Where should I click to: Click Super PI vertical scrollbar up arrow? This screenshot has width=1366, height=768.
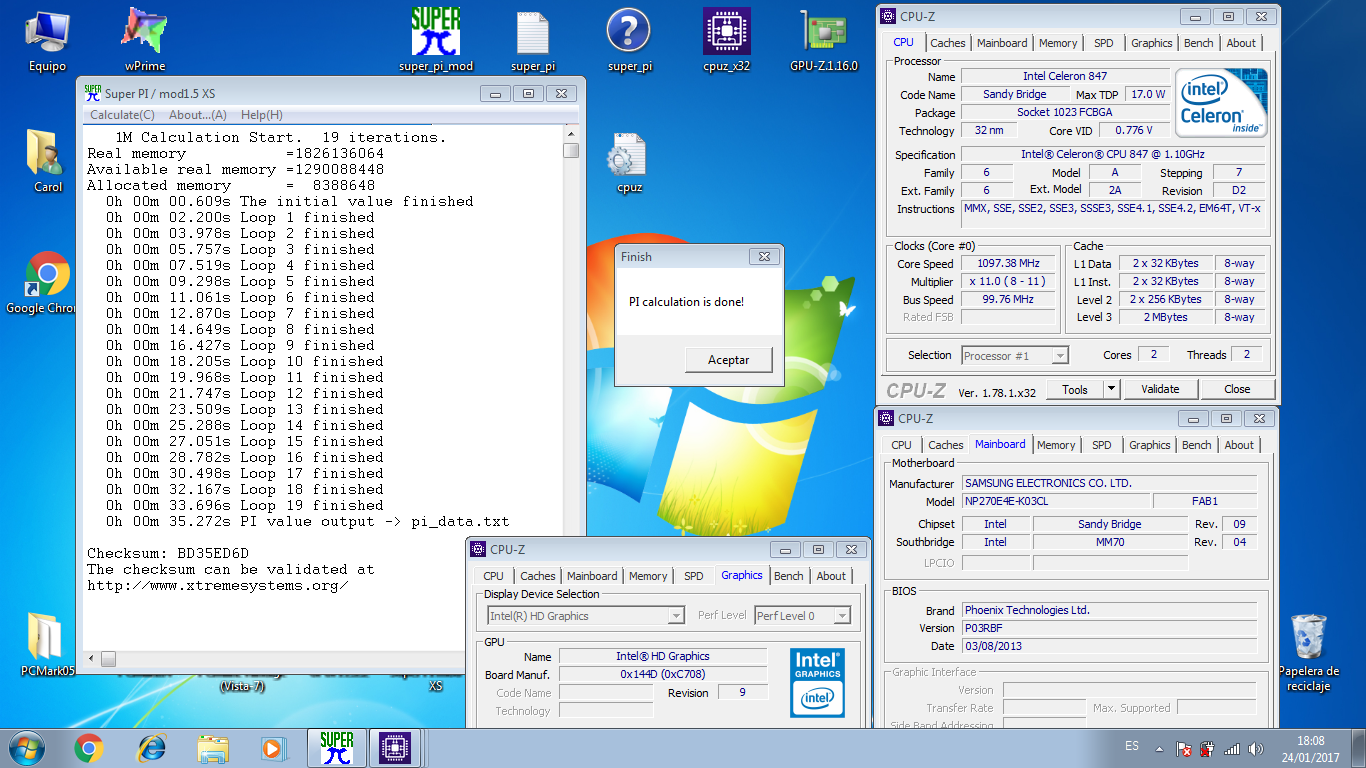(571, 135)
